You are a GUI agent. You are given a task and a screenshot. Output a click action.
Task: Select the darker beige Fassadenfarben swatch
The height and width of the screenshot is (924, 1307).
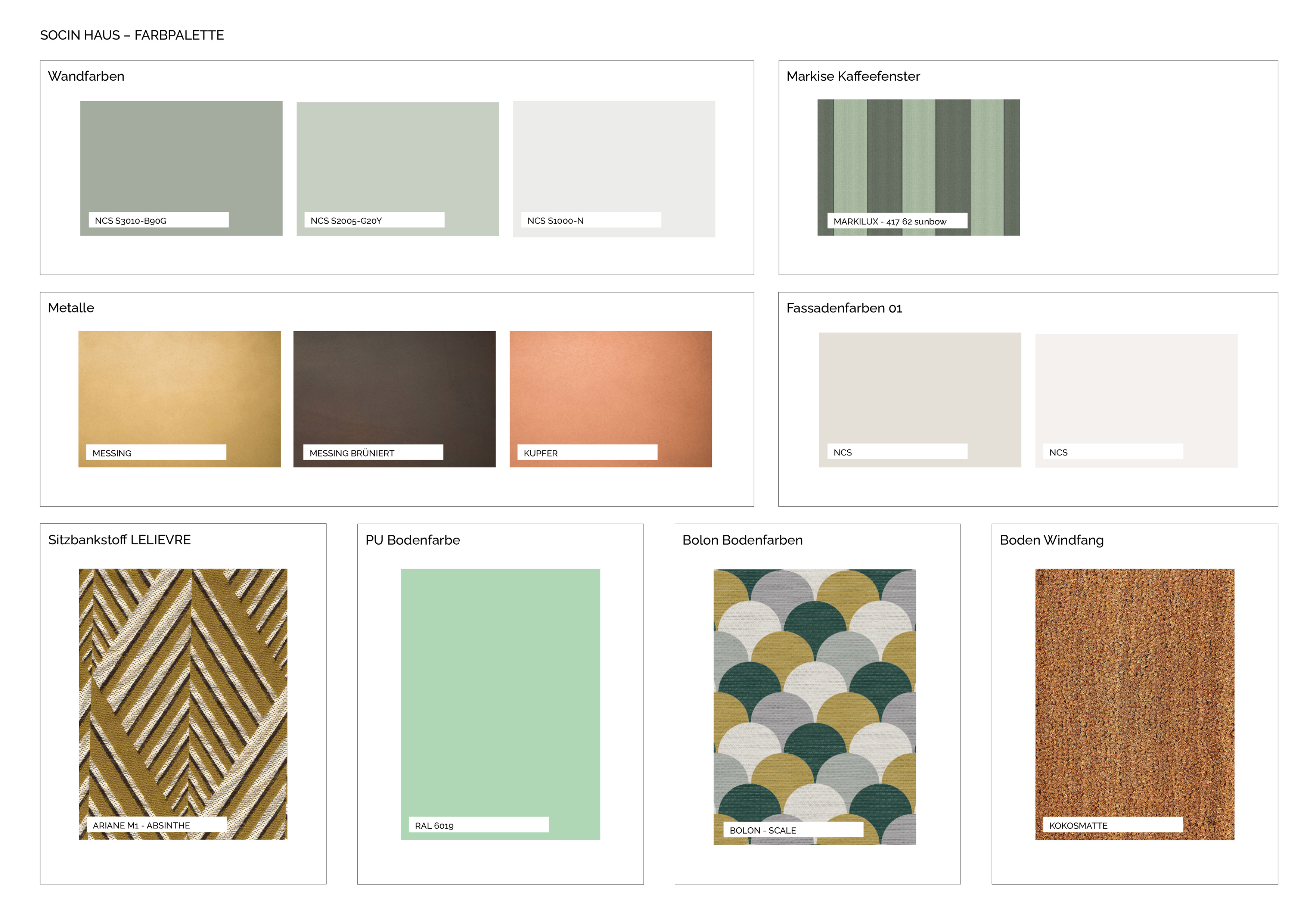(x=920, y=400)
